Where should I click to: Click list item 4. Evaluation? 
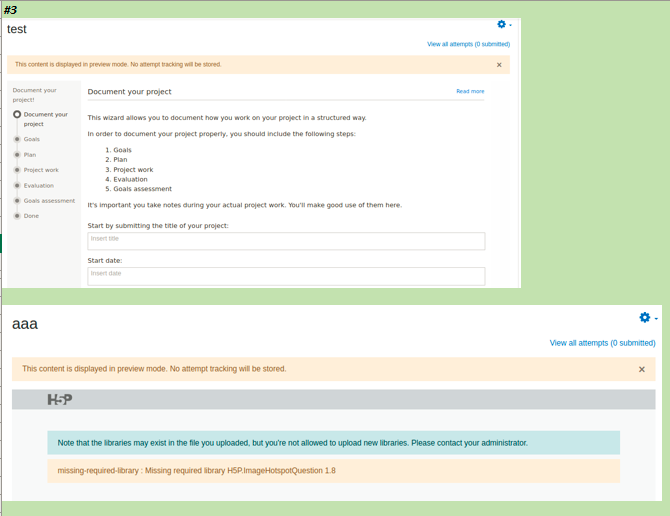(x=126, y=179)
